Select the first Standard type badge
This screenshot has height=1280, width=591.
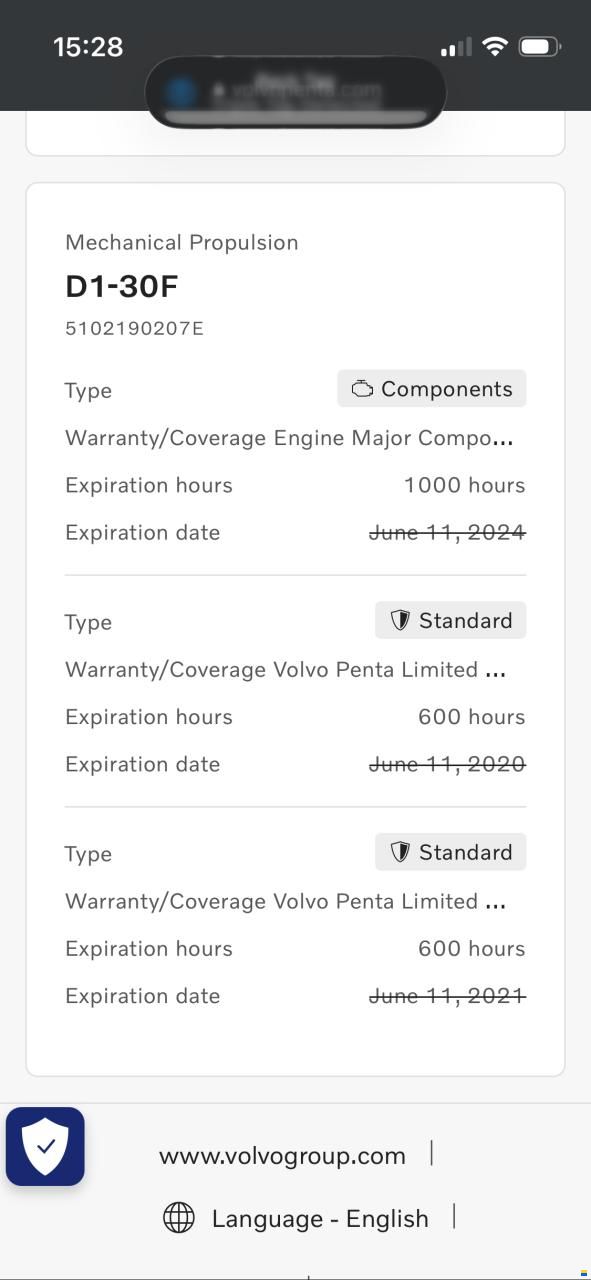[451, 621]
